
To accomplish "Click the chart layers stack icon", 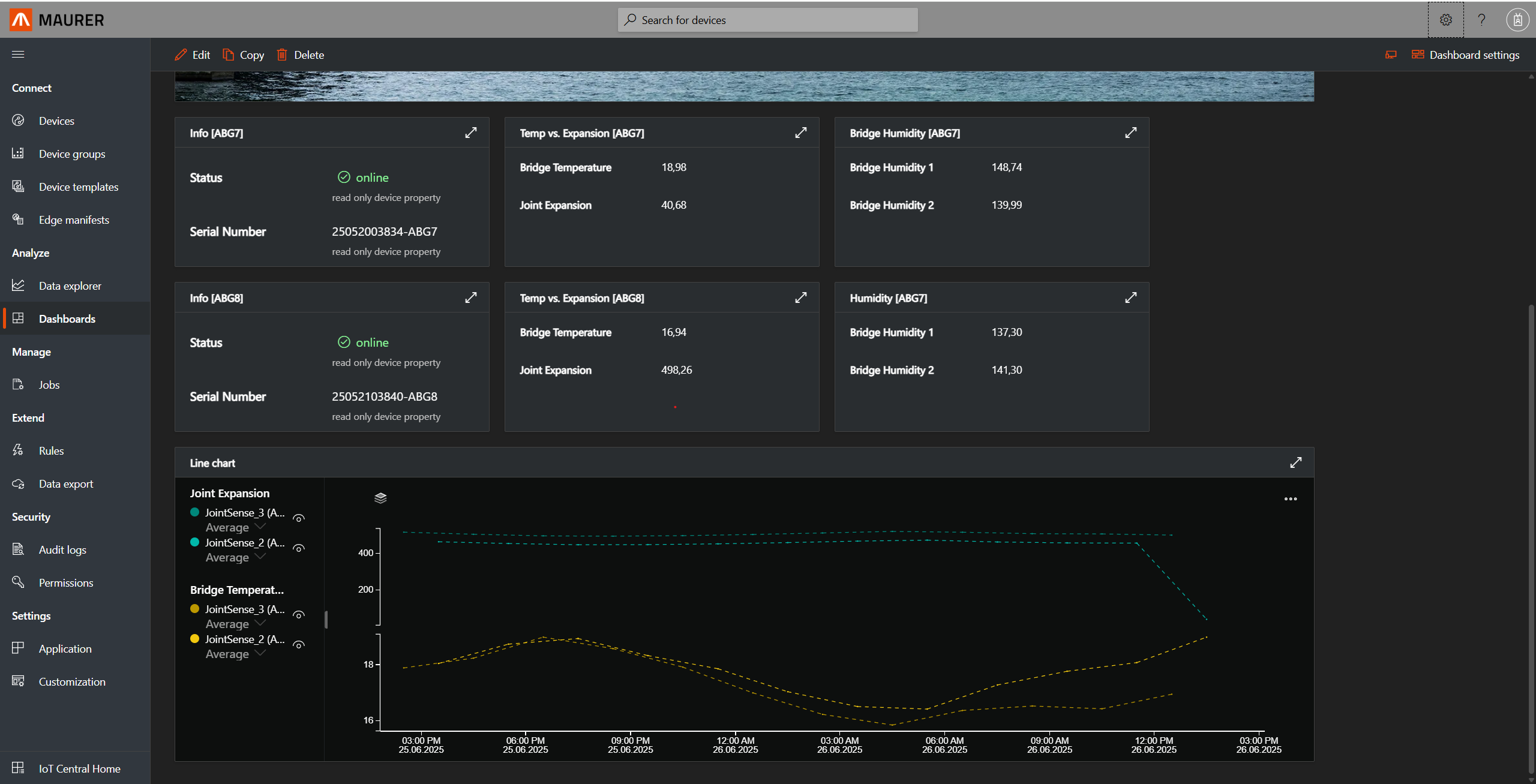I will click(380, 498).
